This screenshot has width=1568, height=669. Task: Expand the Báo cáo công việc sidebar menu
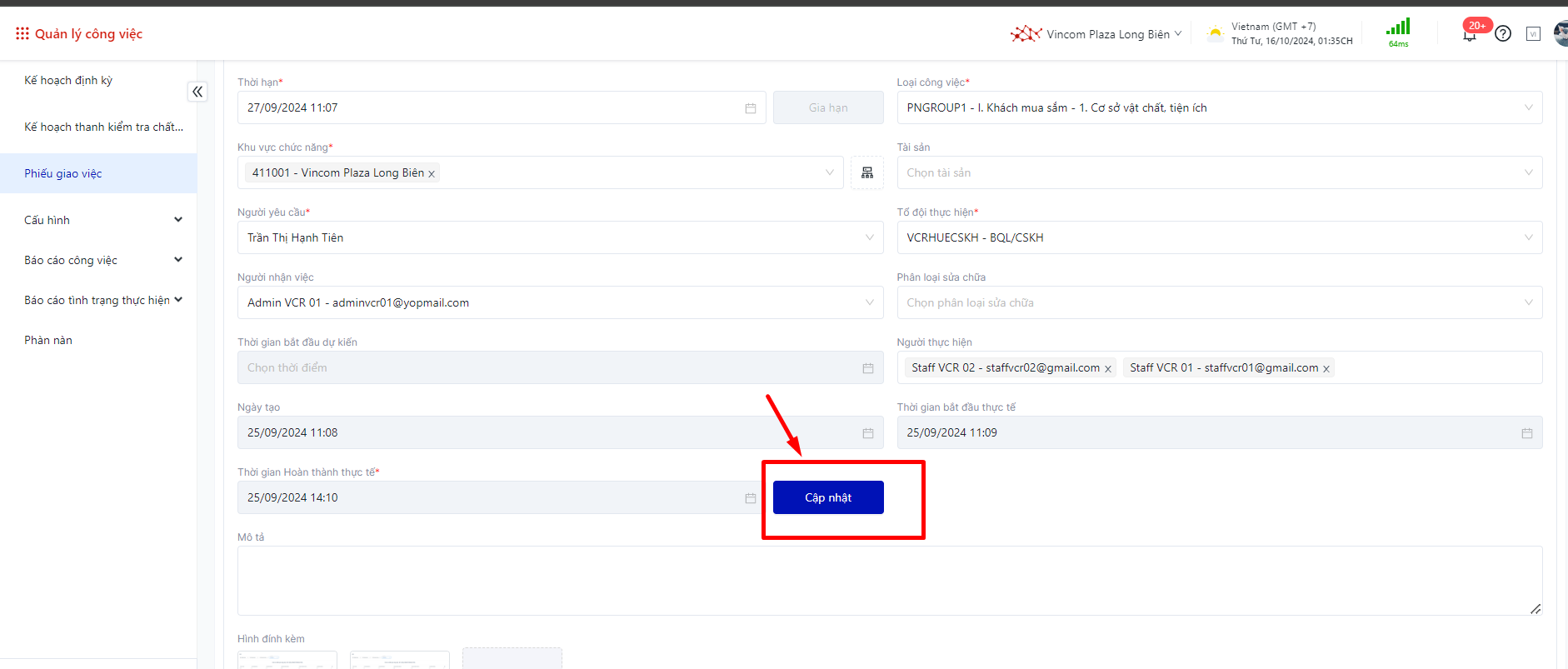point(98,260)
